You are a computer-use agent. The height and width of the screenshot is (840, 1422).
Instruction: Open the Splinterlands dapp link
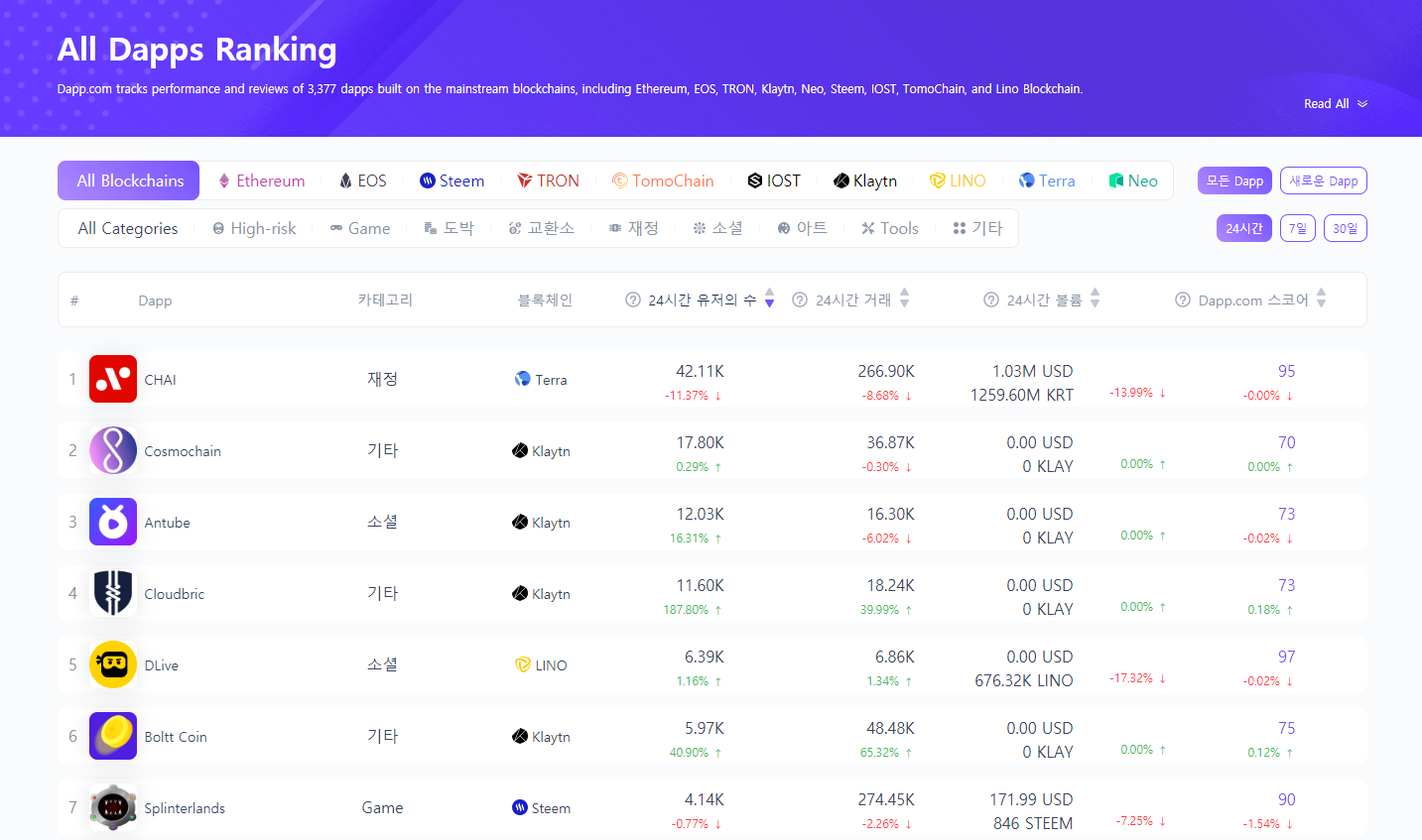click(x=185, y=808)
